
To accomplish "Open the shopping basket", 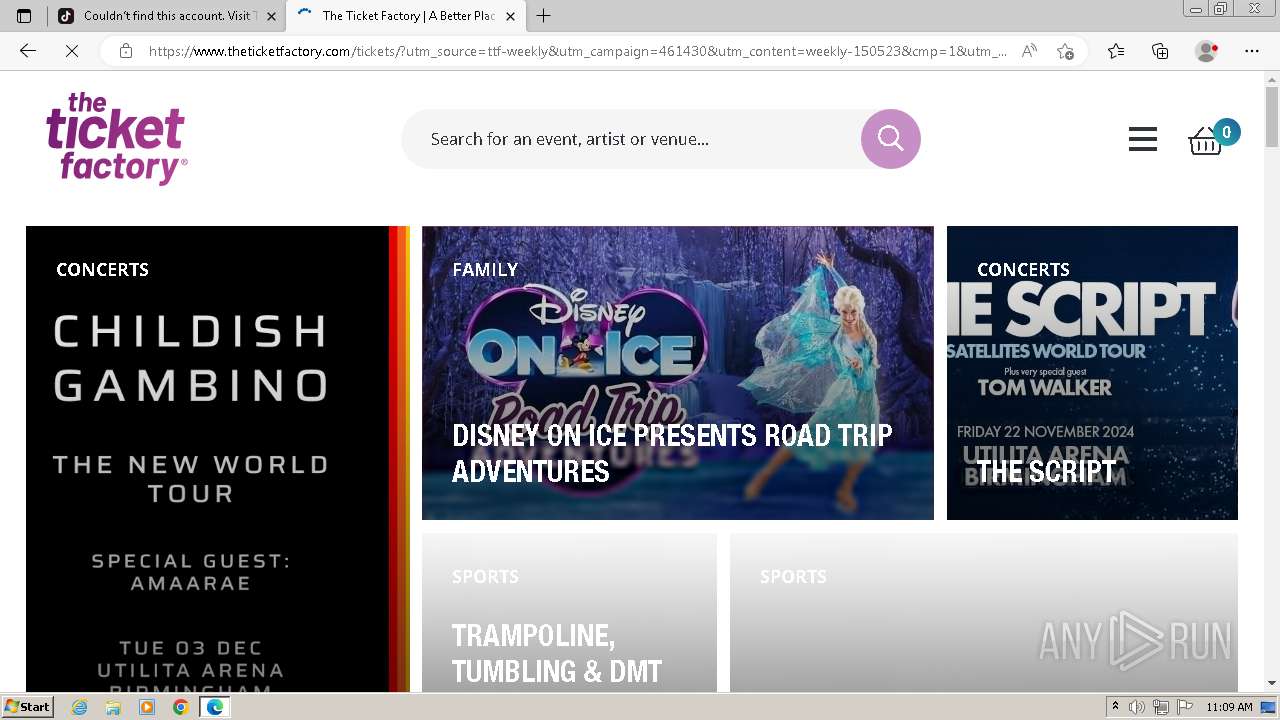I will pos(1205,141).
